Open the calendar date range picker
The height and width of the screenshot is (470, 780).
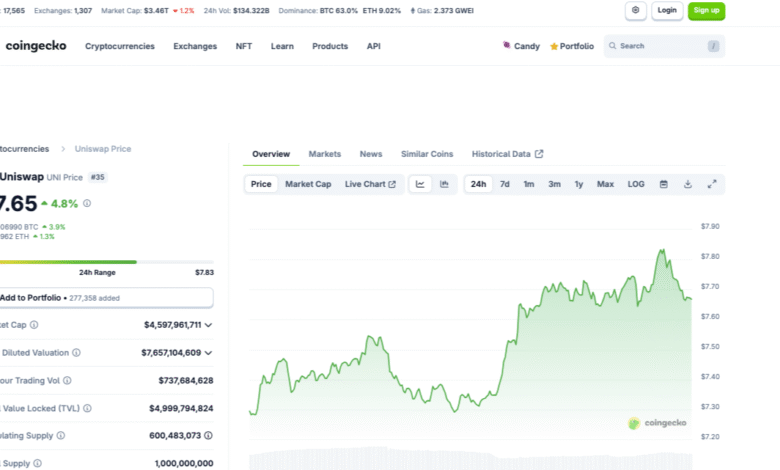coord(664,184)
